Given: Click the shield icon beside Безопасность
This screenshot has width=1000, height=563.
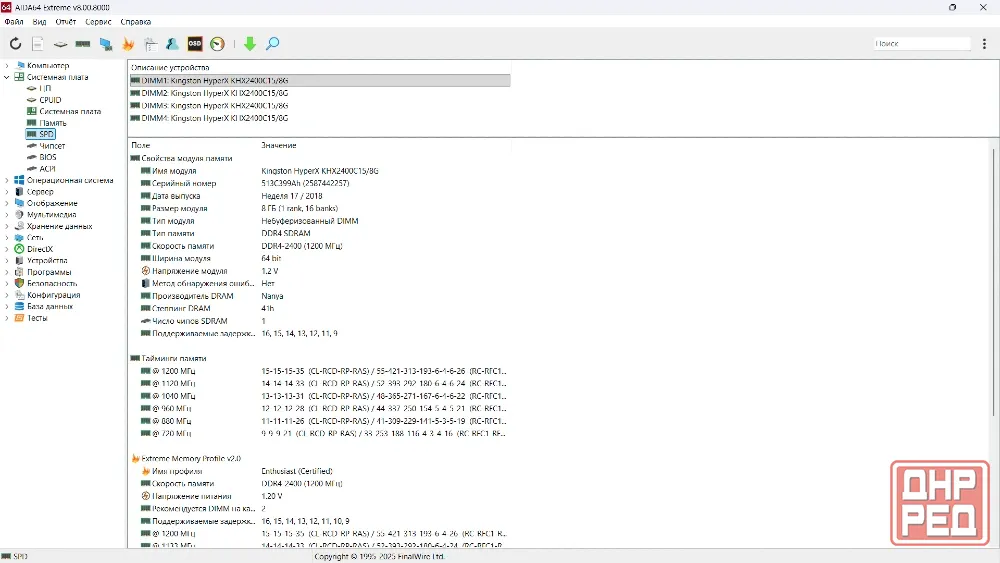Looking at the screenshot, I should point(19,283).
